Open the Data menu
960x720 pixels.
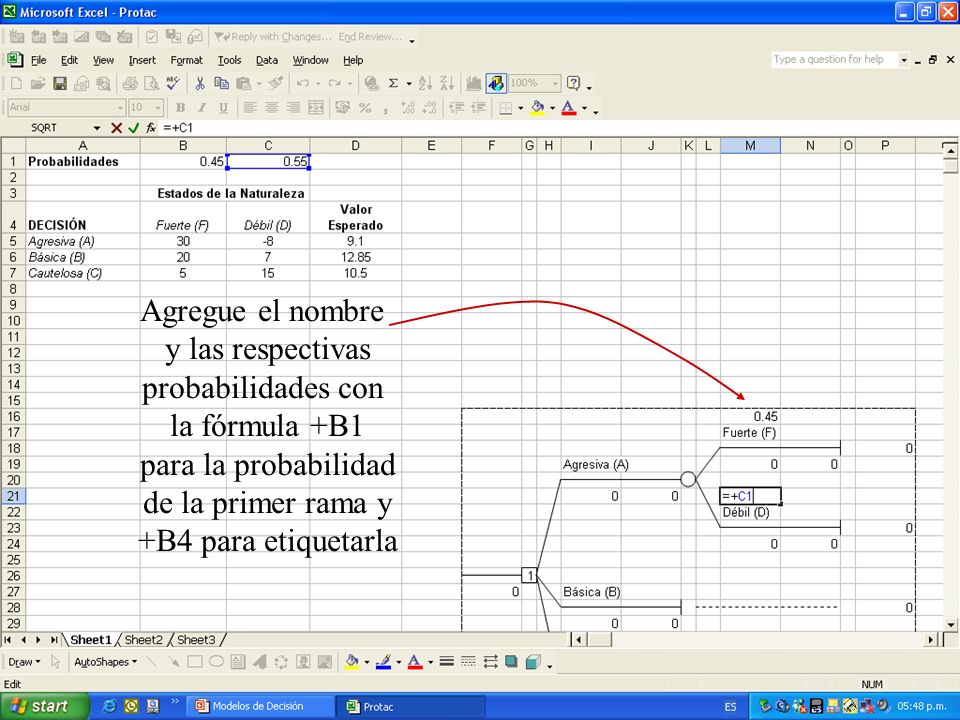pos(266,60)
